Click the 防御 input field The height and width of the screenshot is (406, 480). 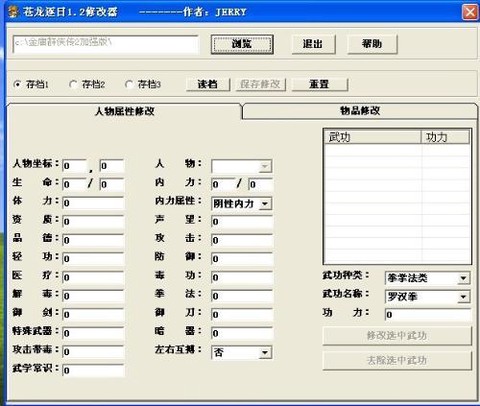pos(242,259)
